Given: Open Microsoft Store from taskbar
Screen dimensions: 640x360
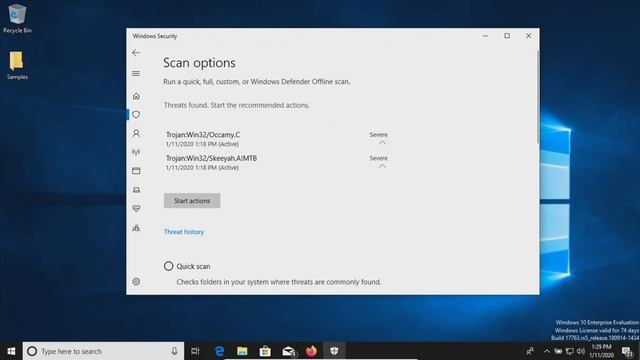Looking at the screenshot, I should click(x=265, y=351).
